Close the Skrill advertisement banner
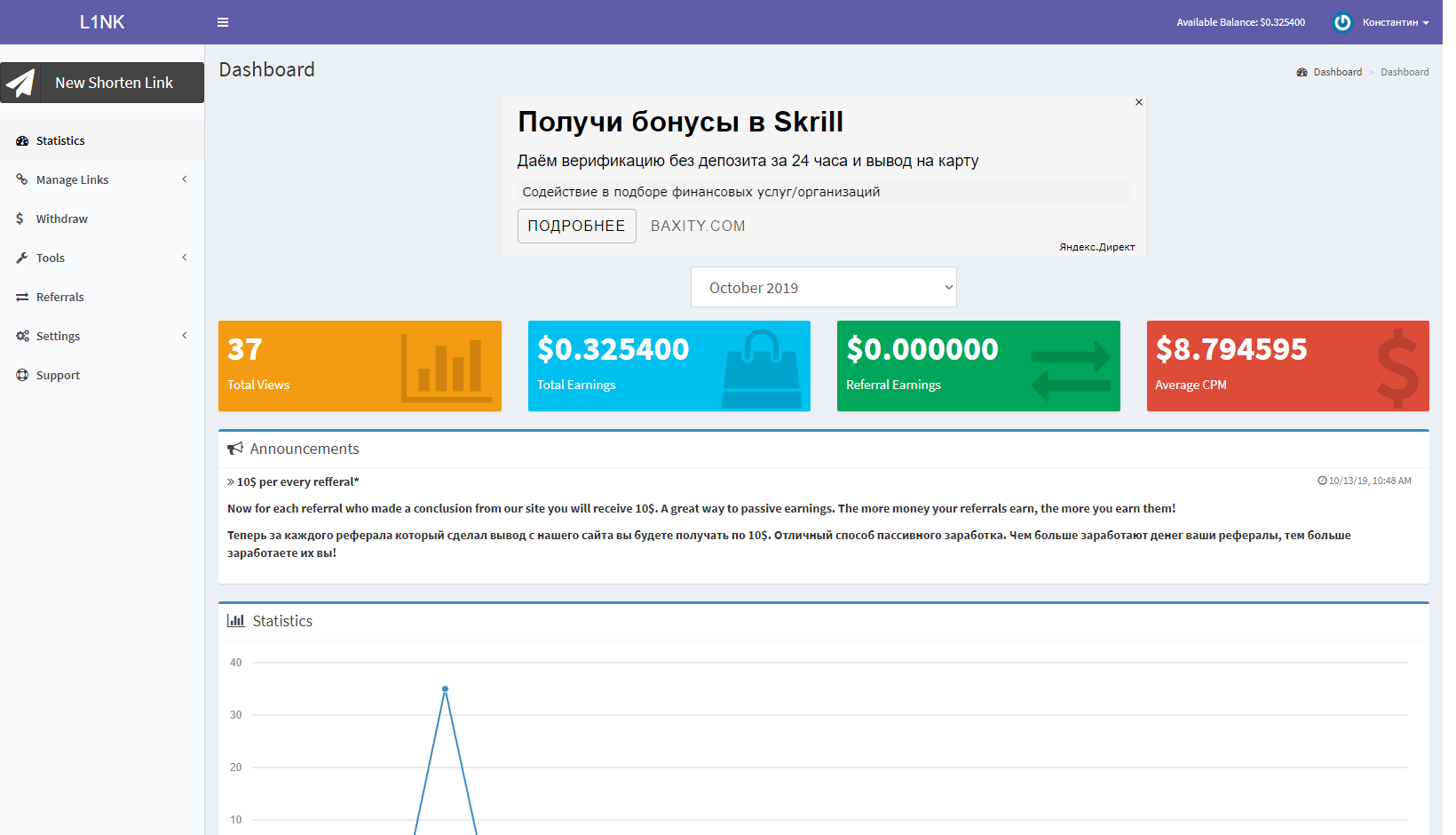Image resolution: width=1456 pixels, height=835 pixels. point(1138,102)
